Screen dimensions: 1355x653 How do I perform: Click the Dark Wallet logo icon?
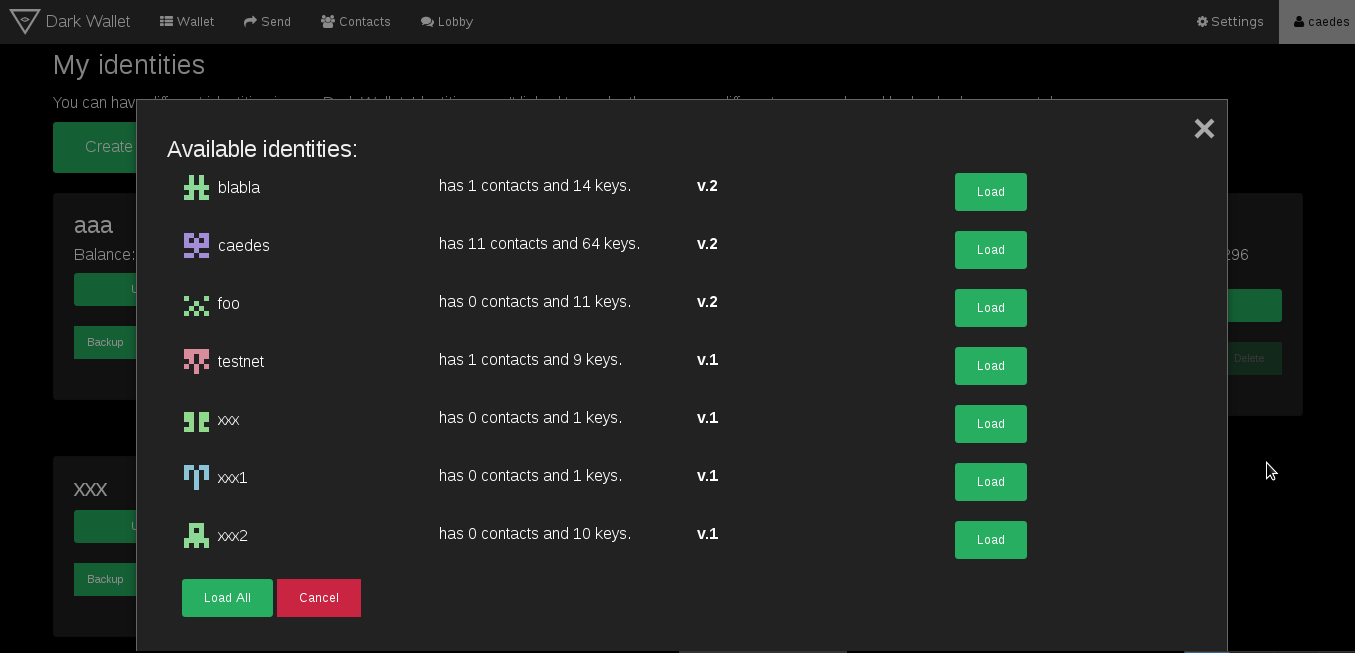click(25, 21)
